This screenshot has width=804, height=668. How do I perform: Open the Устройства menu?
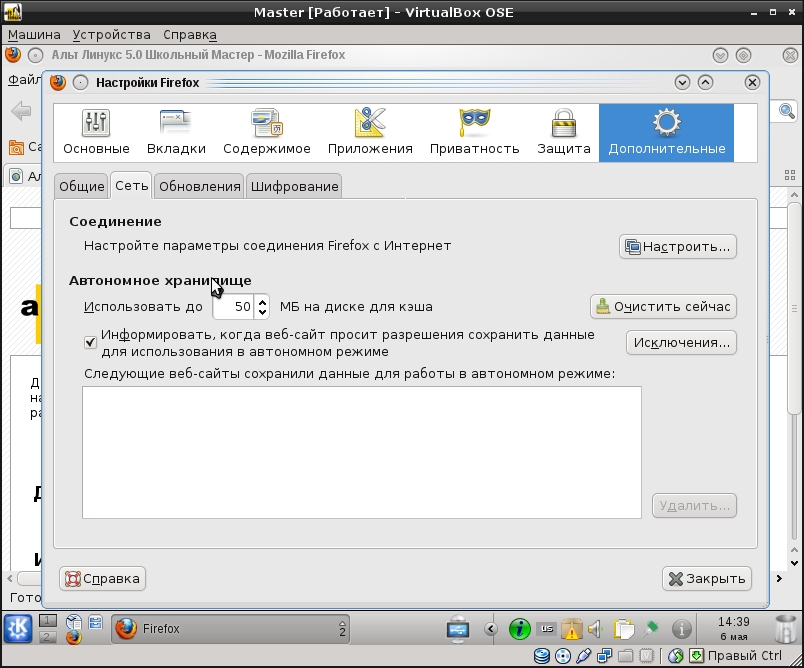111,35
